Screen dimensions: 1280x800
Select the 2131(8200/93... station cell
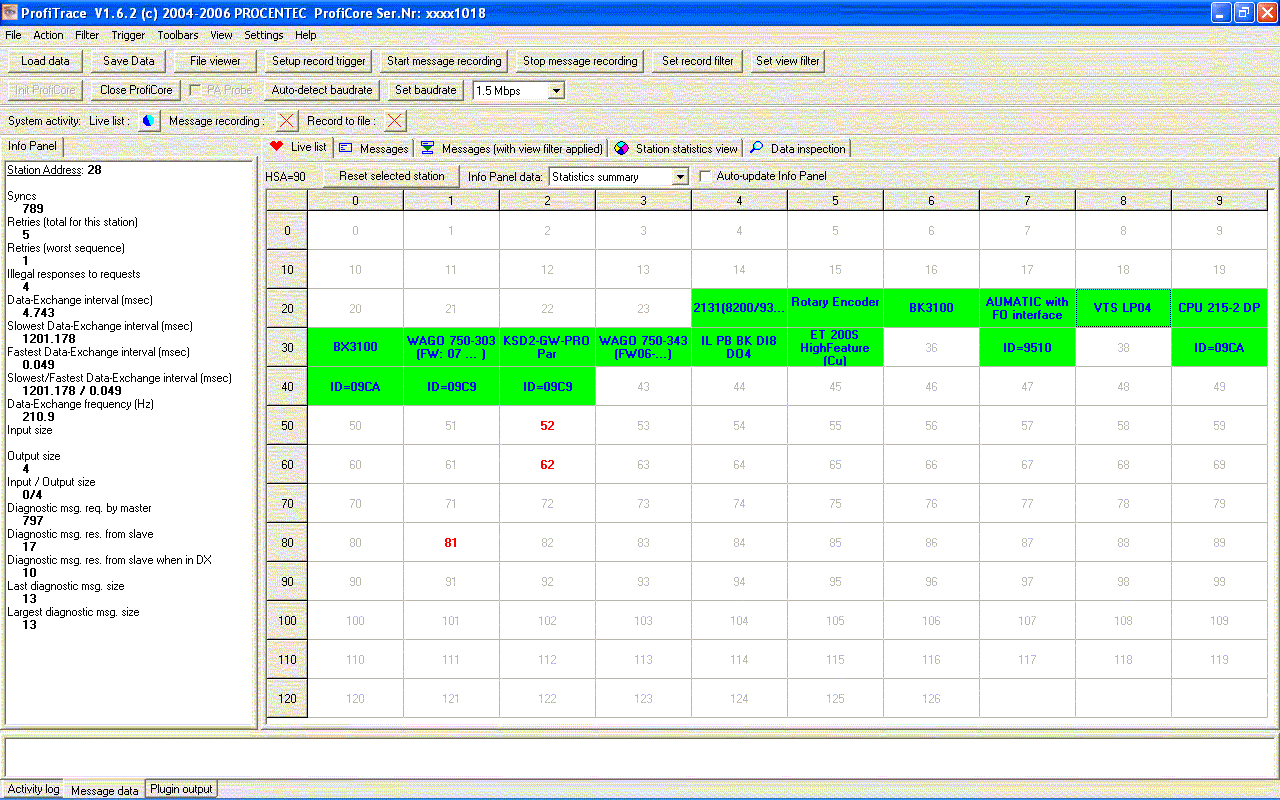739,308
